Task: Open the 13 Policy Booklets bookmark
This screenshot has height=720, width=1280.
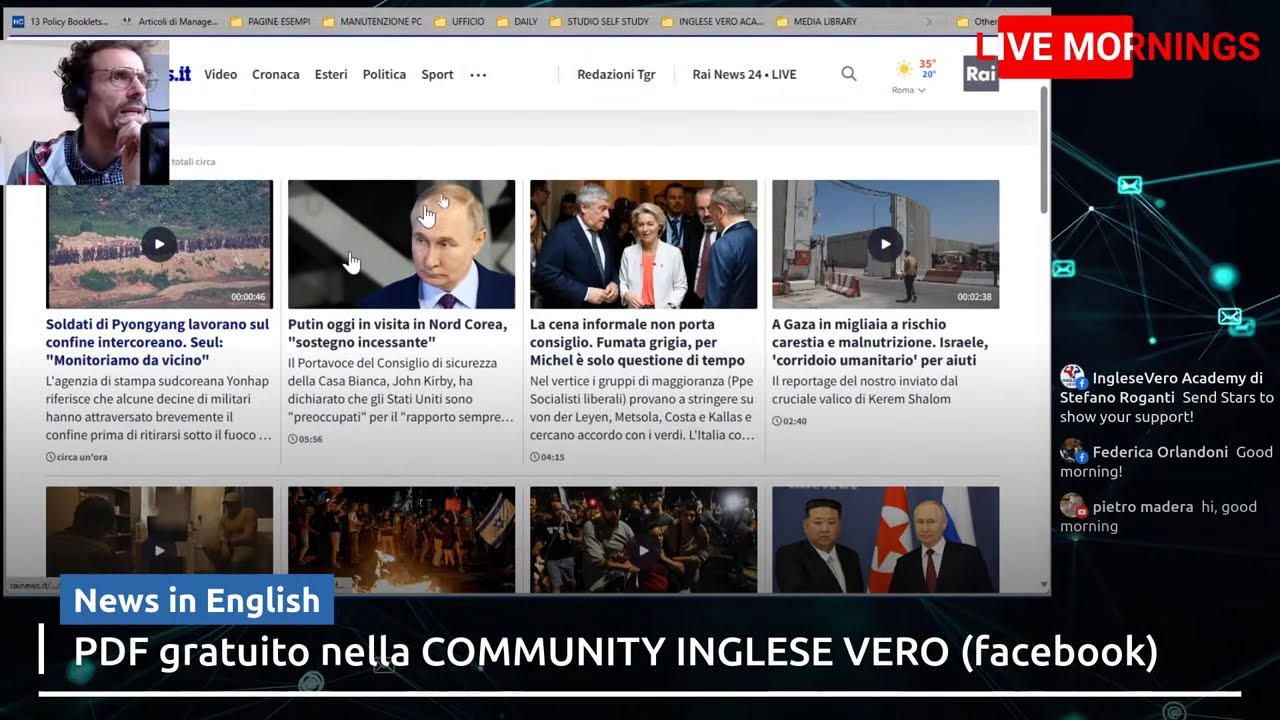Action: (x=60, y=21)
